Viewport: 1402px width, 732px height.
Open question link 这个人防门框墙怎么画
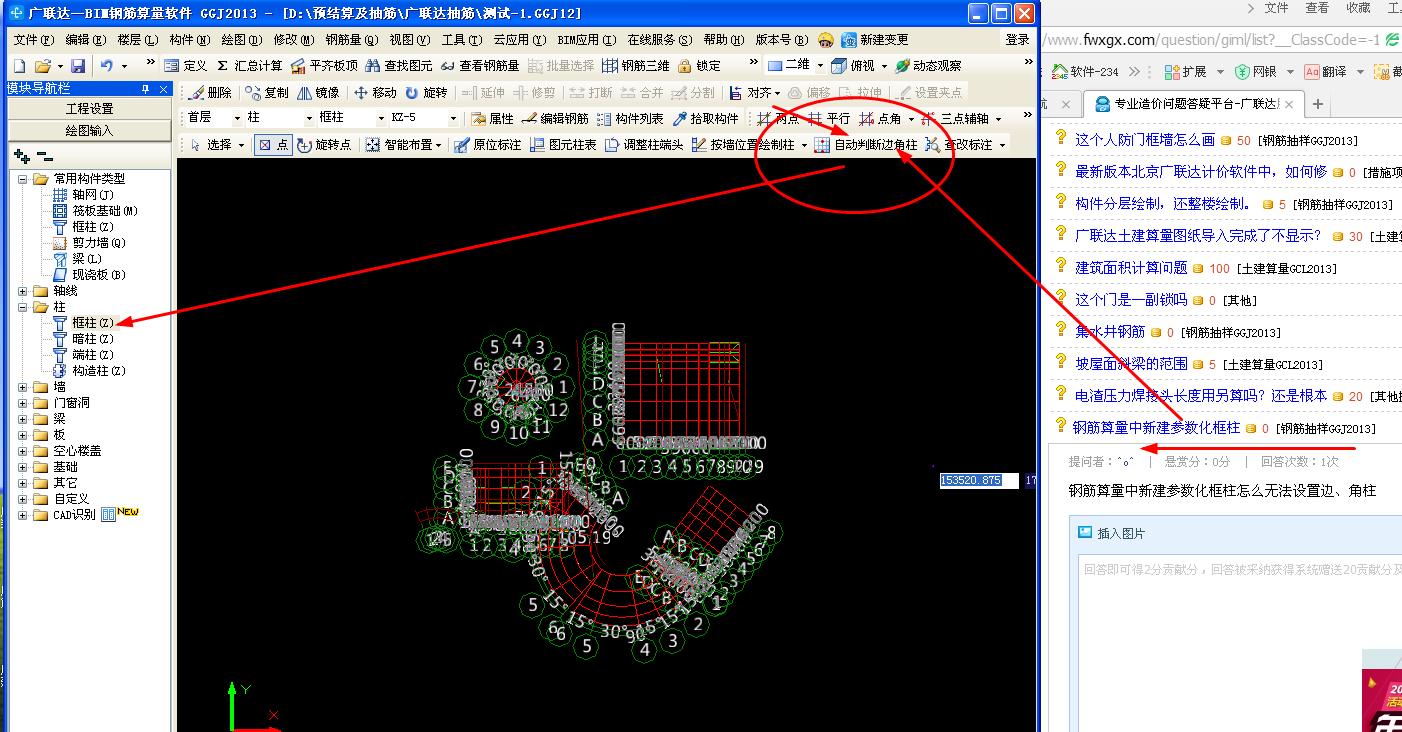tap(1145, 140)
